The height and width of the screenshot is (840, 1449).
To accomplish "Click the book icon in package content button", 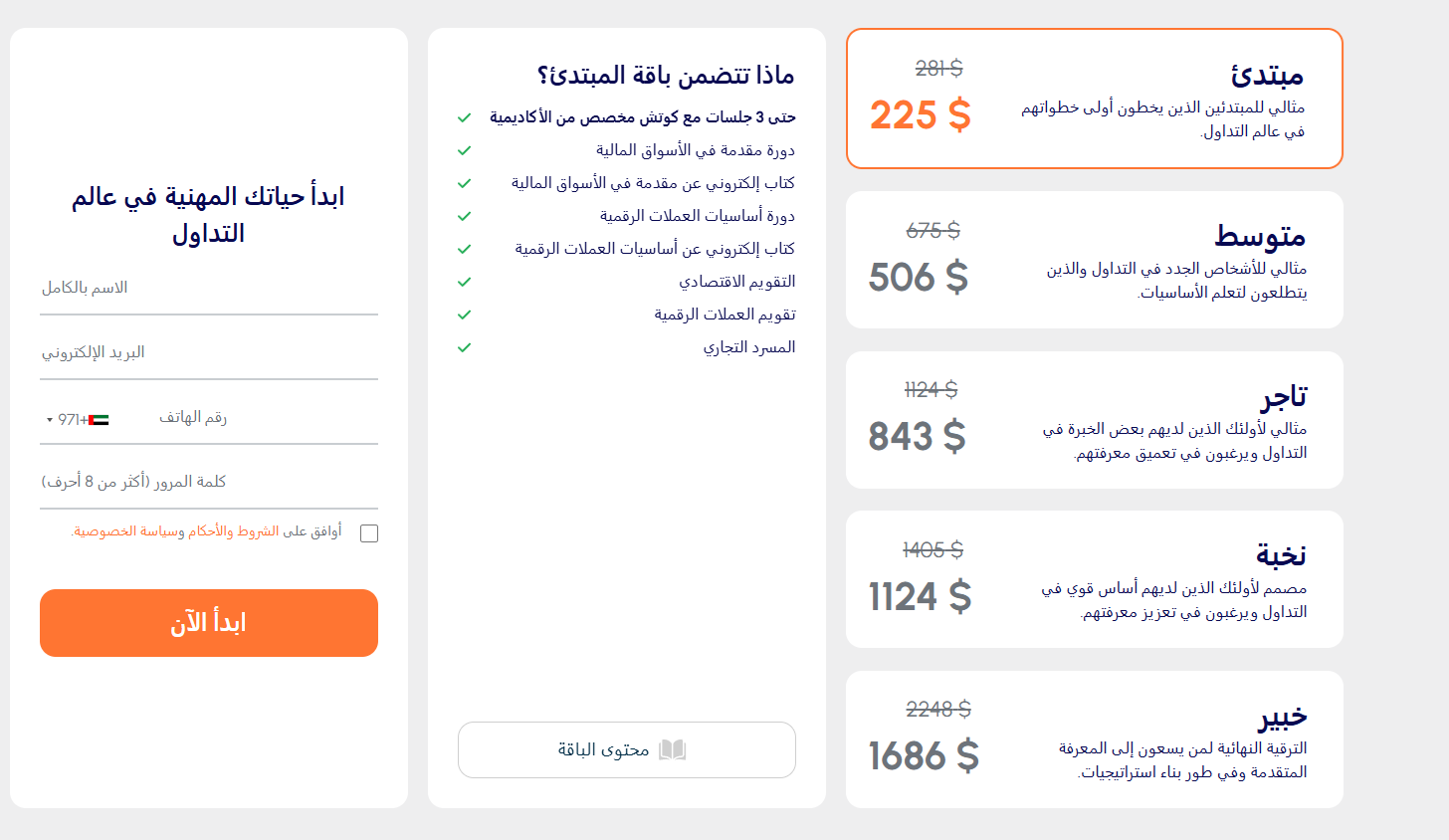I will 673,749.
